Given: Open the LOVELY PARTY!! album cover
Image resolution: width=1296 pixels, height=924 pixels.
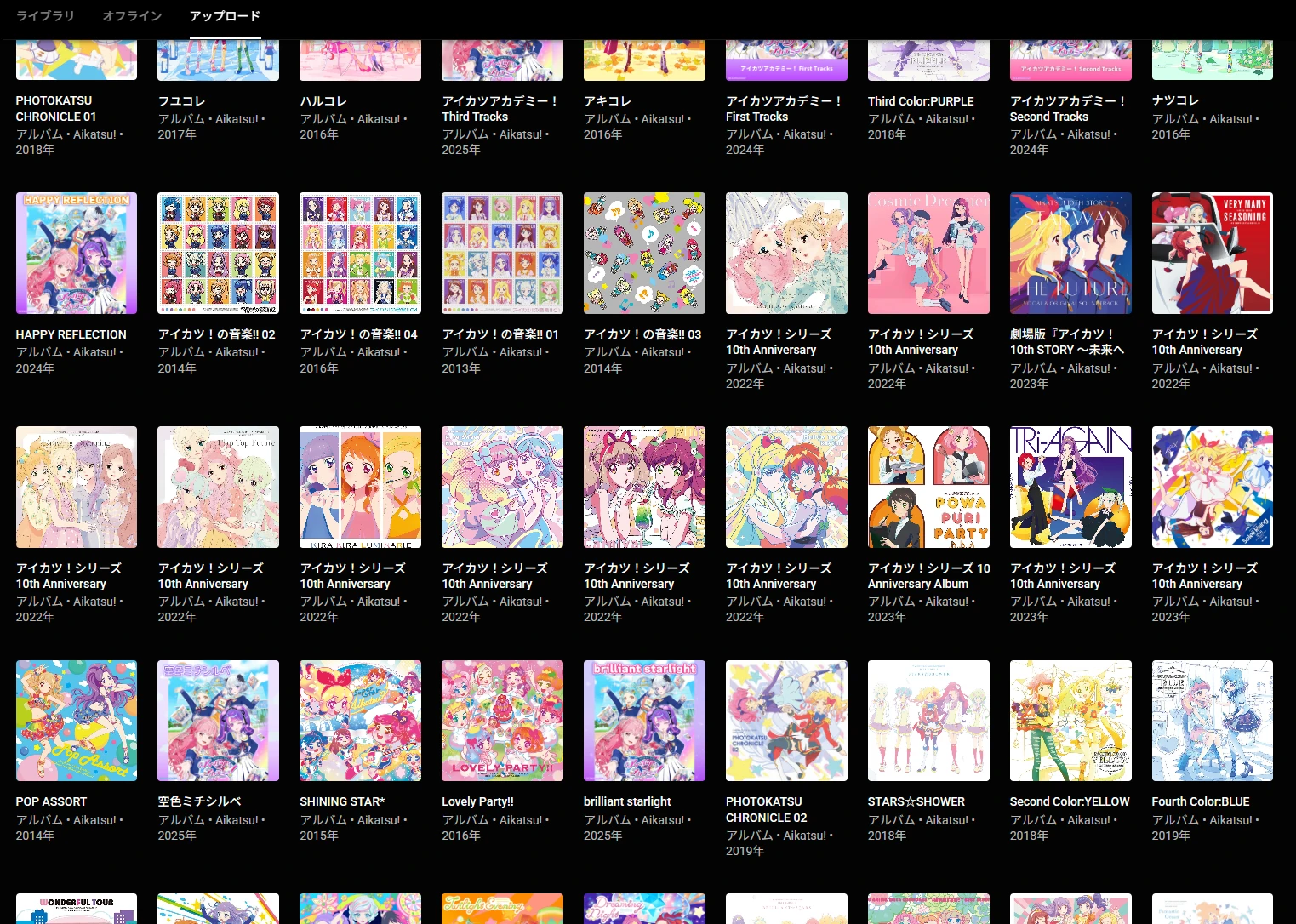Looking at the screenshot, I should click(x=502, y=721).
